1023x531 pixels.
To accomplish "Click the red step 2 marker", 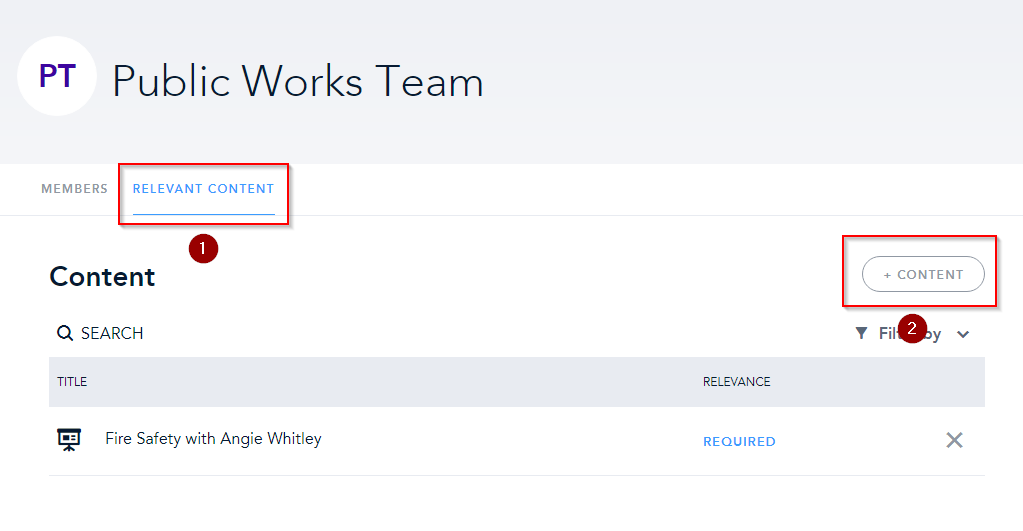I will (912, 328).
